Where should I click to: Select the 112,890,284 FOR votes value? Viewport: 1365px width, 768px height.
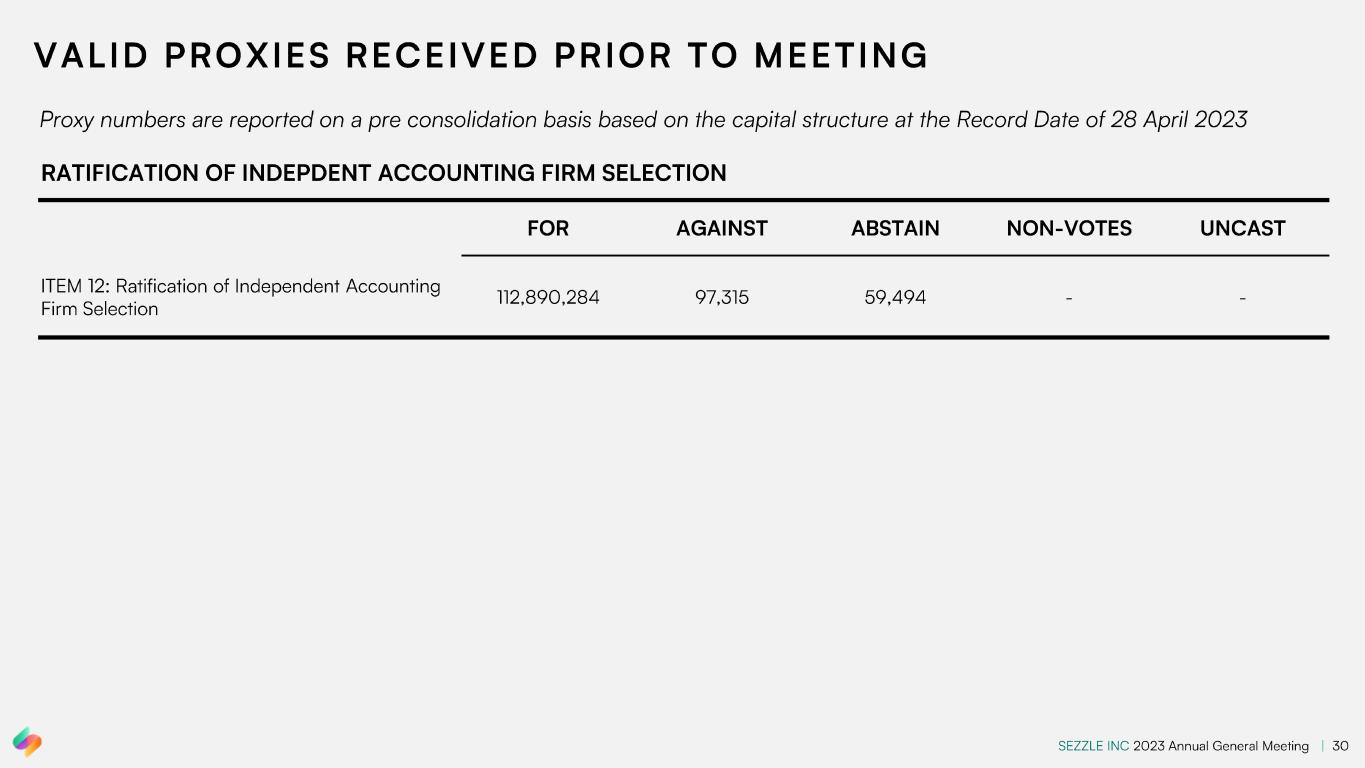548,297
